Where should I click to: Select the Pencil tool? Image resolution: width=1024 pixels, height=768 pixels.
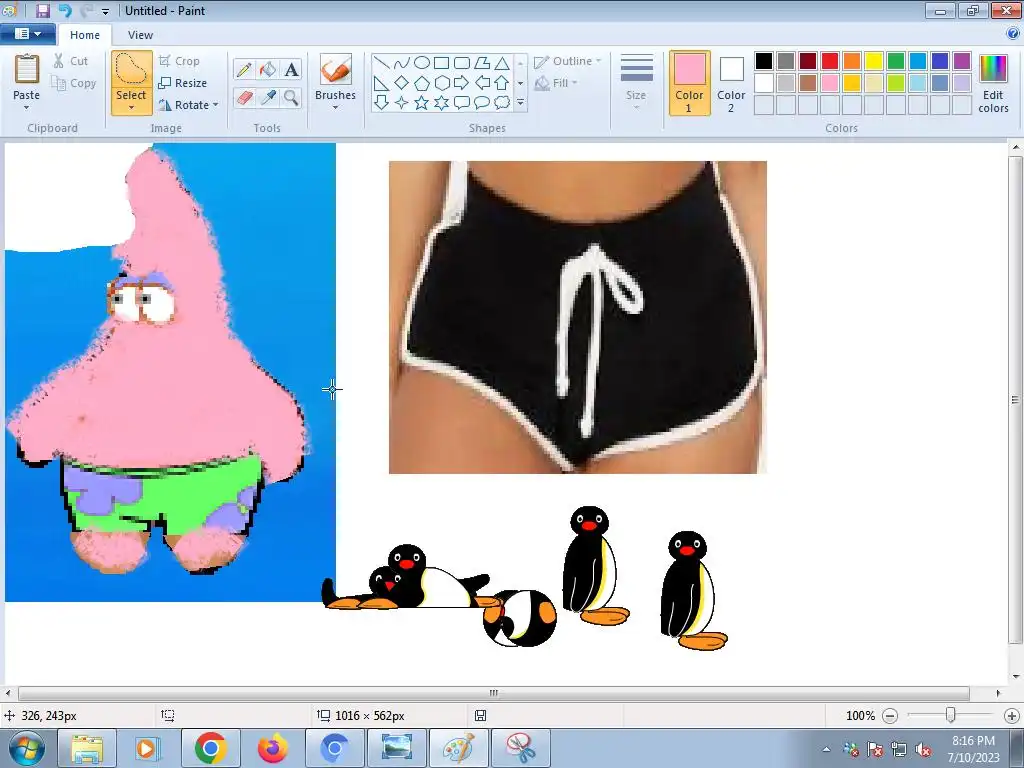coord(244,69)
